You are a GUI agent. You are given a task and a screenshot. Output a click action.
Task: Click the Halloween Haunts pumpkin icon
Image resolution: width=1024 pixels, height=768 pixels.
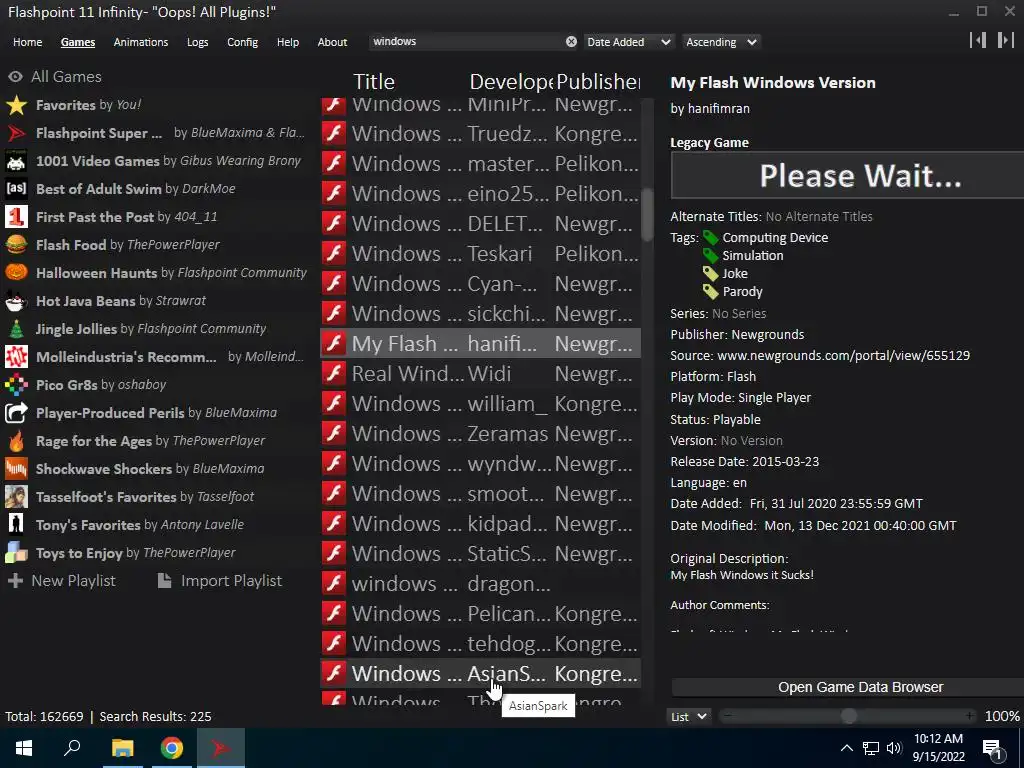coord(16,273)
